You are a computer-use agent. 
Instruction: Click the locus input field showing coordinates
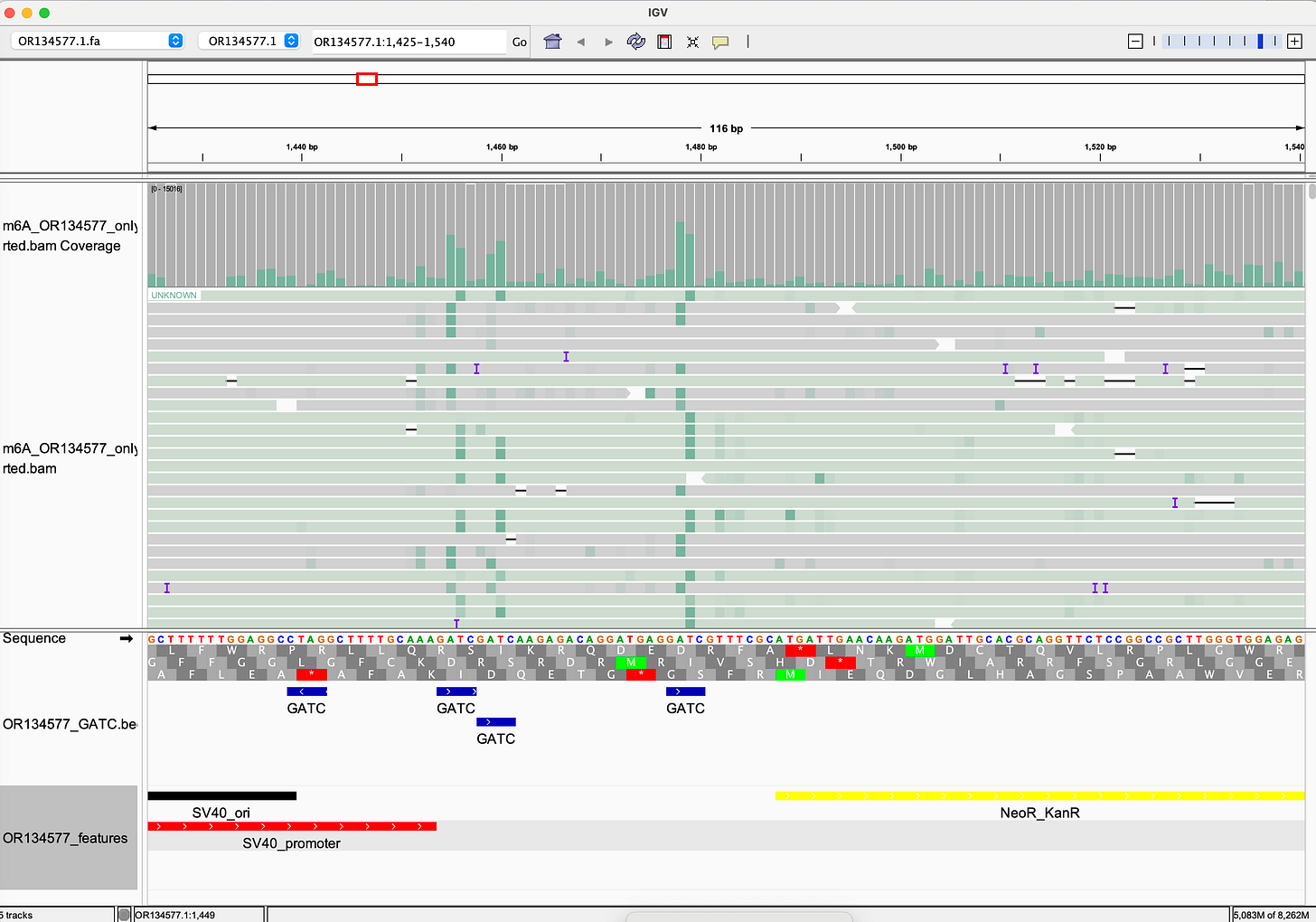pos(407,41)
